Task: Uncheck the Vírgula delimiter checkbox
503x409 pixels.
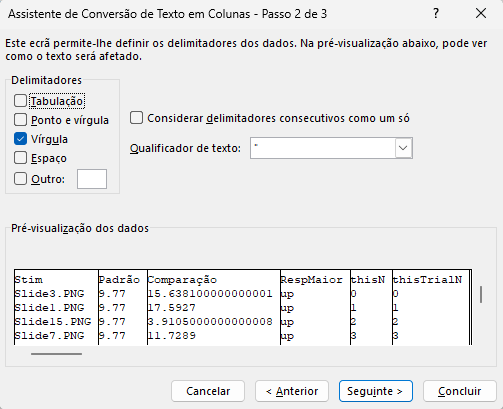Action: pyautogui.click(x=20, y=139)
